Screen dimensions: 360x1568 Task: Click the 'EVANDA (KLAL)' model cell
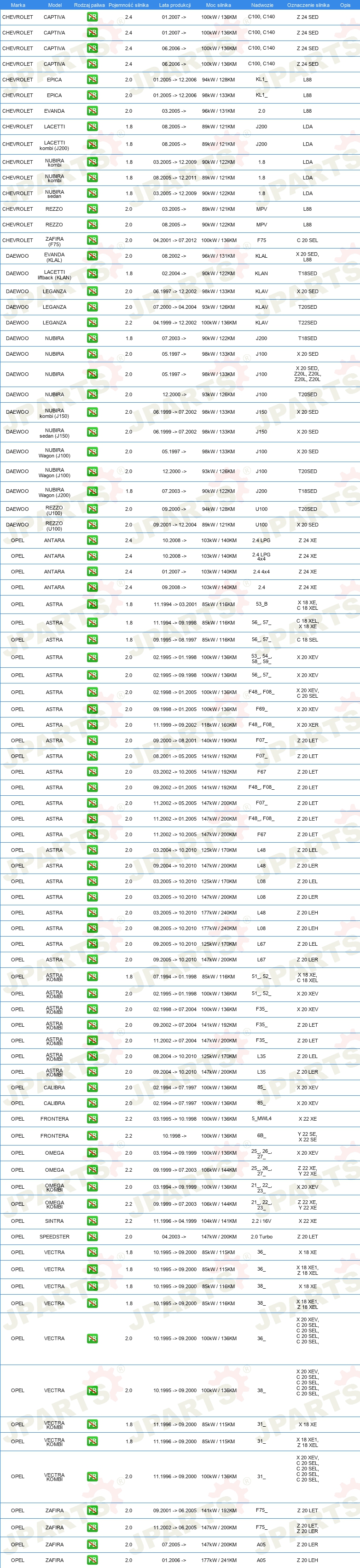point(54,258)
